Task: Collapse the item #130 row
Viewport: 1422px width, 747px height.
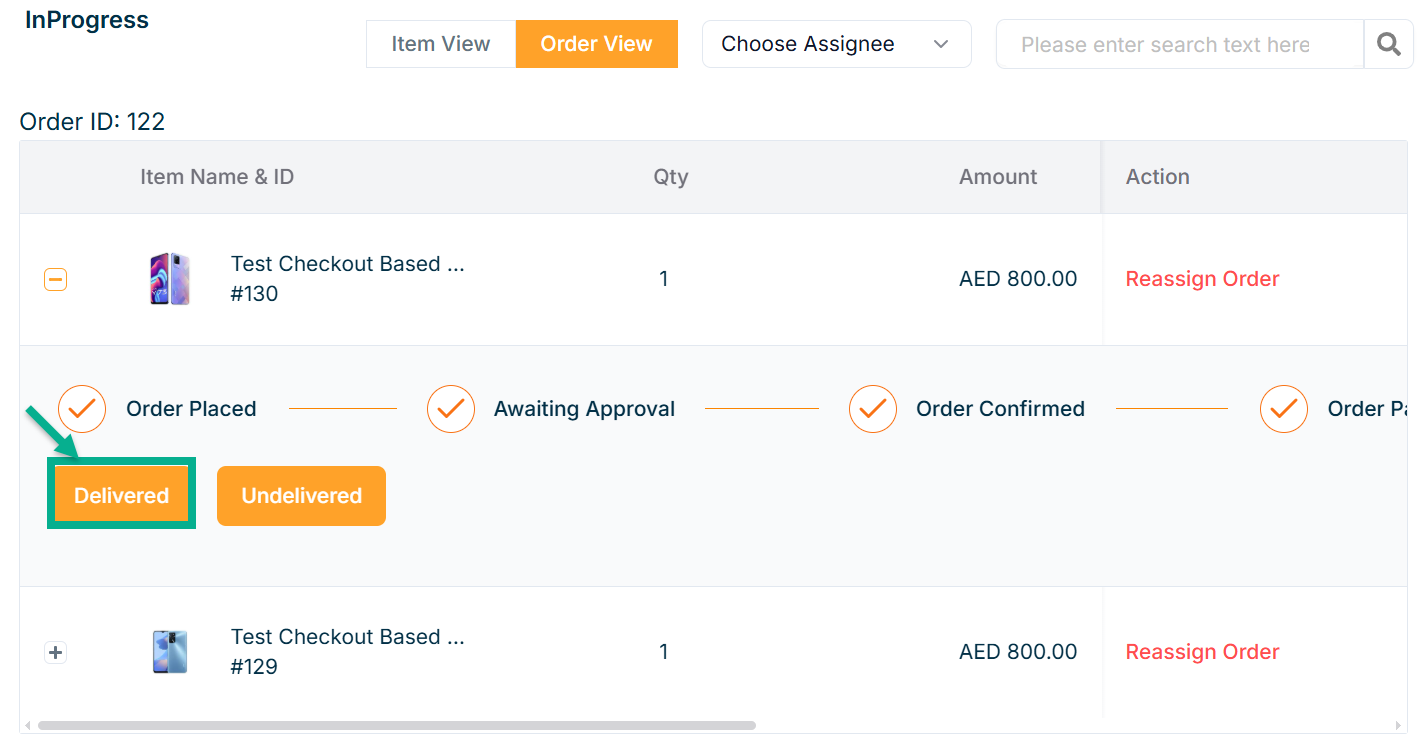Action: 56,280
